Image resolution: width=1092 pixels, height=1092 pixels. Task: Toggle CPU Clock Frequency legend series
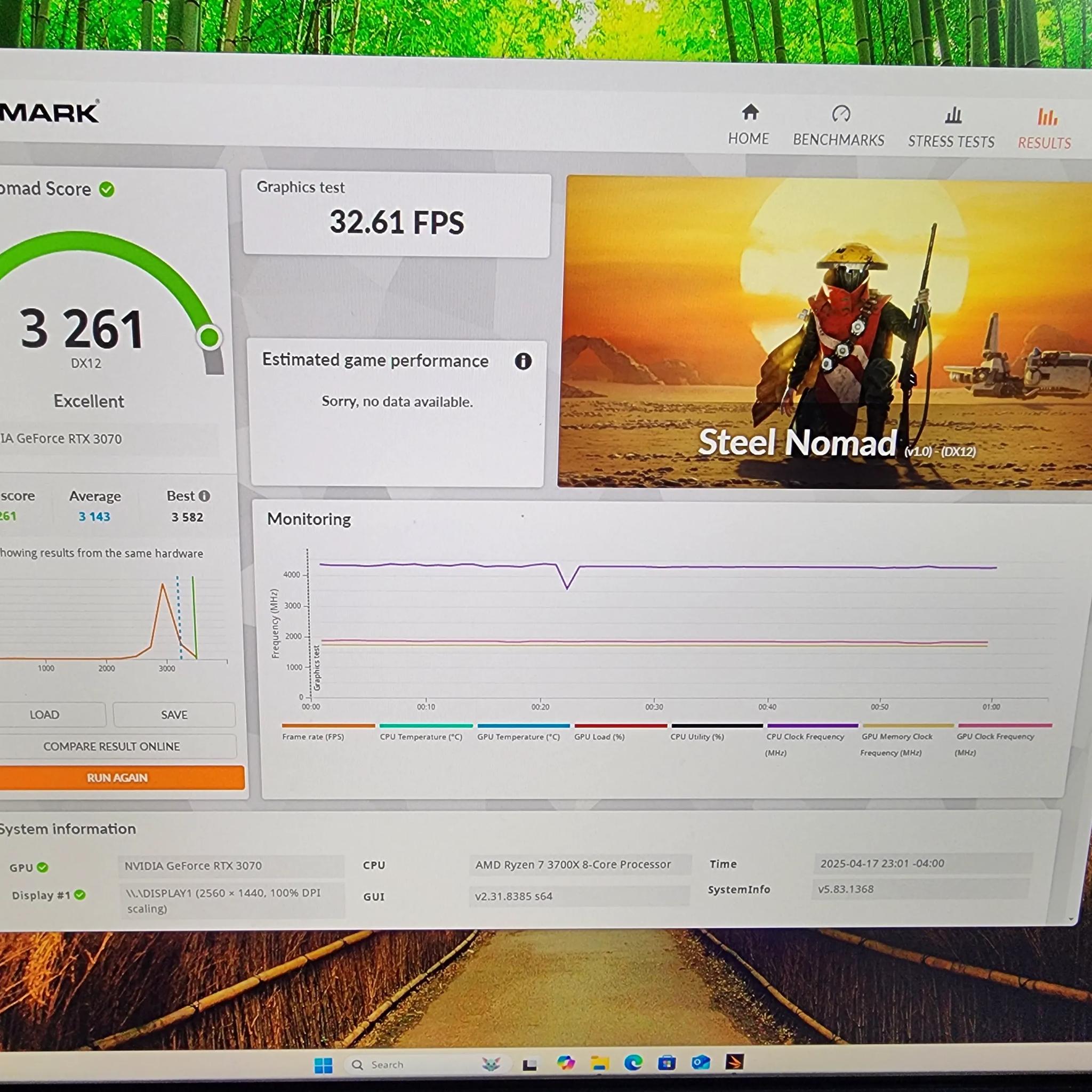812,740
